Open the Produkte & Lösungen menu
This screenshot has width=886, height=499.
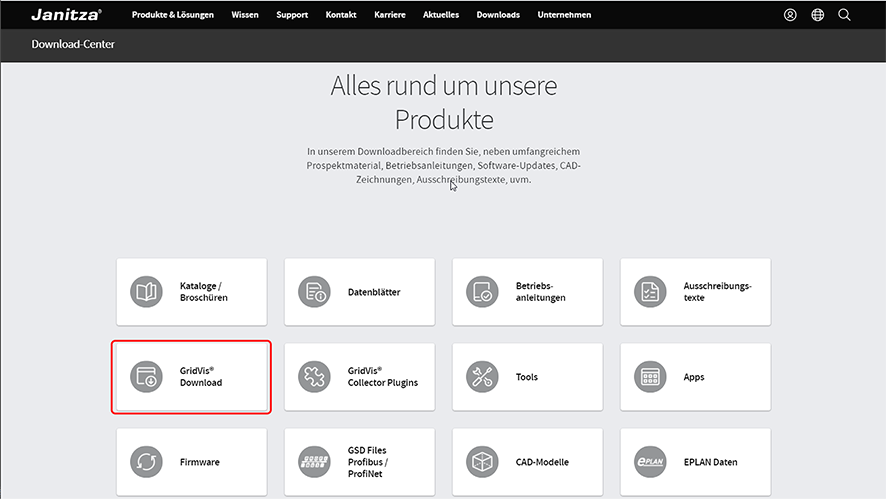click(x=172, y=15)
